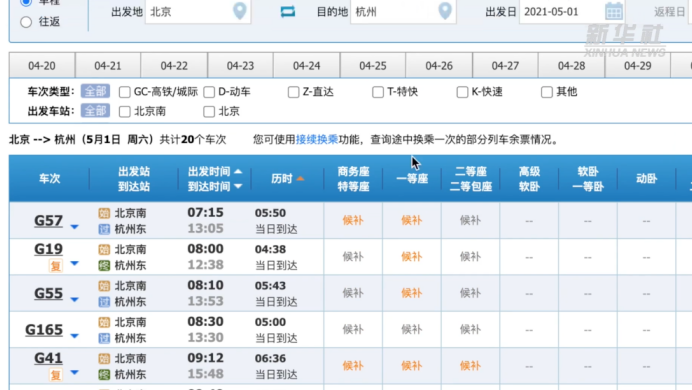Select the 04-28 date tab
The height and width of the screenshot is (390, 692).
coord(572,66)
